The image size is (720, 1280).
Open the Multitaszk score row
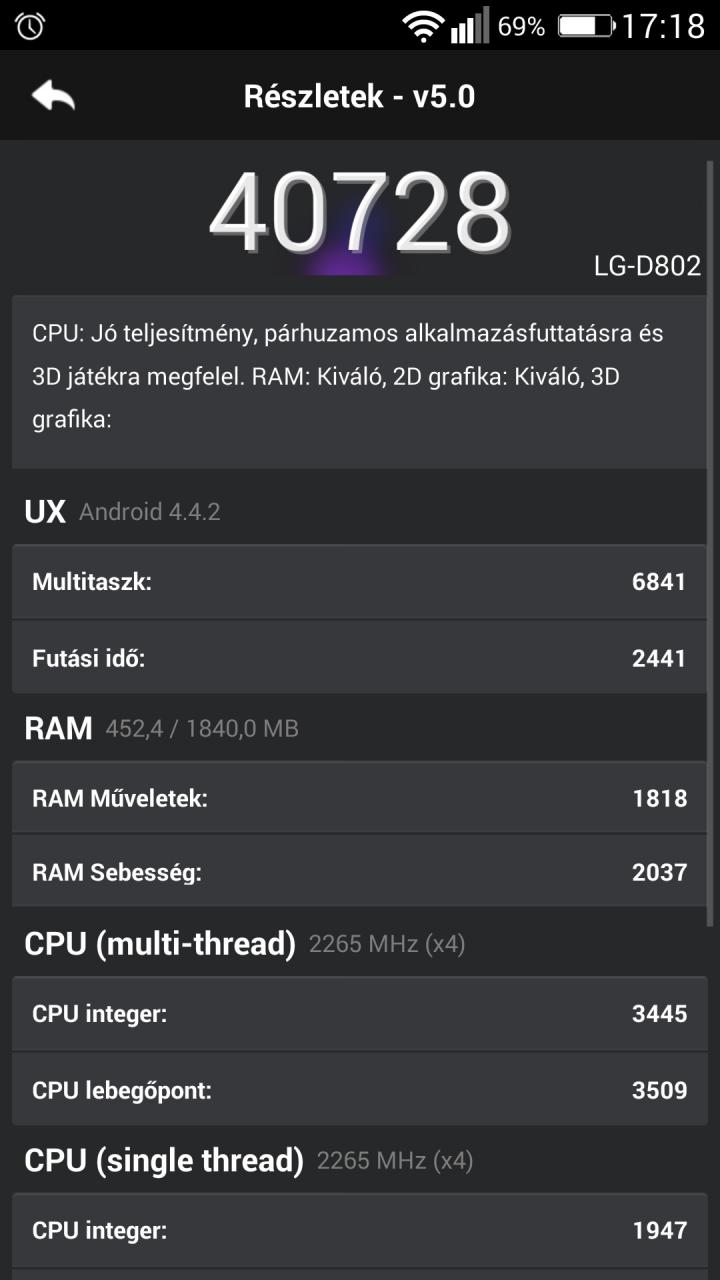360,581
